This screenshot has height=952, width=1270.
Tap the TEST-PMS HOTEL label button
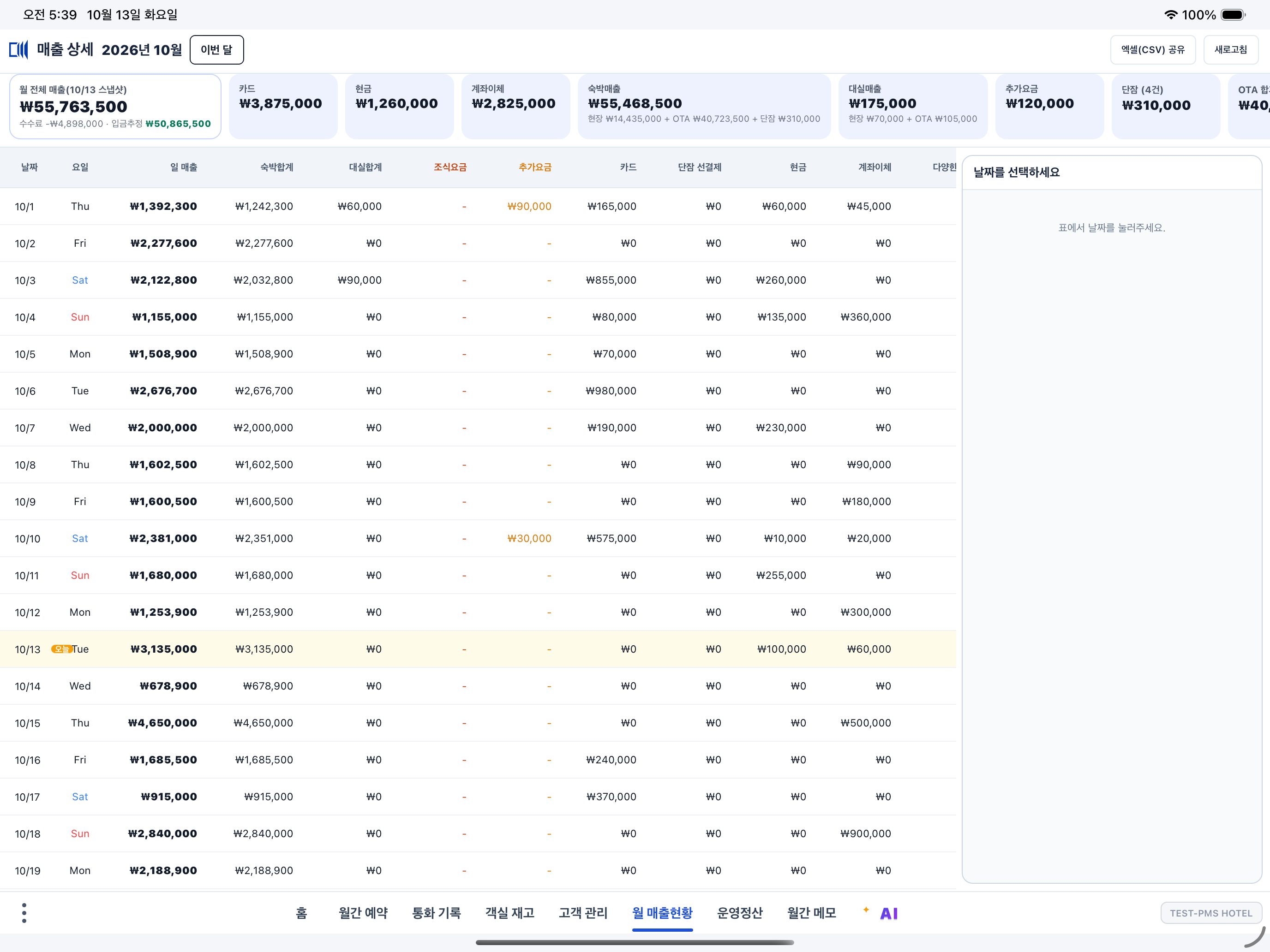(1211, 913)
